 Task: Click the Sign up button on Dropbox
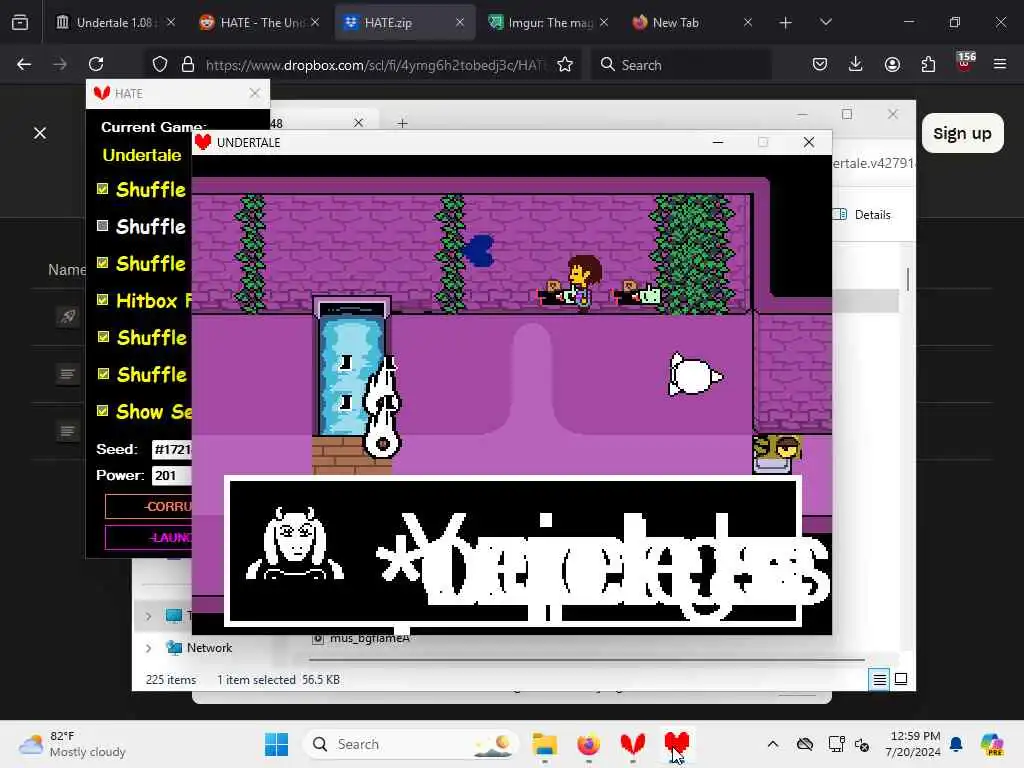click(962, 133)
